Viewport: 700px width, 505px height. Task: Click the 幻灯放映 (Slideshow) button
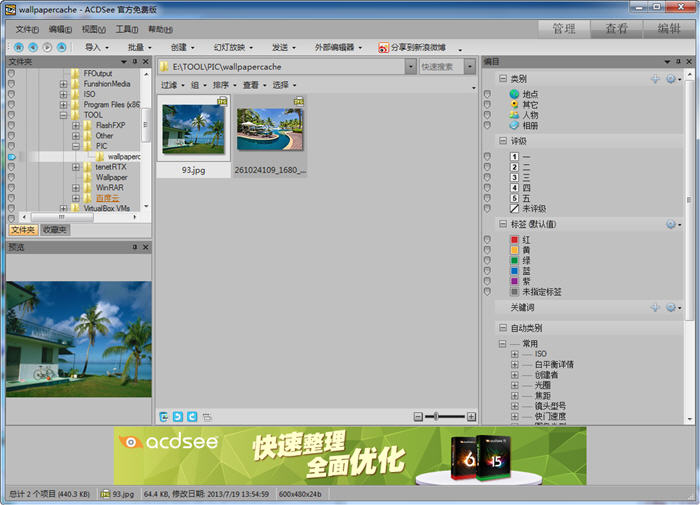[233, 47]
